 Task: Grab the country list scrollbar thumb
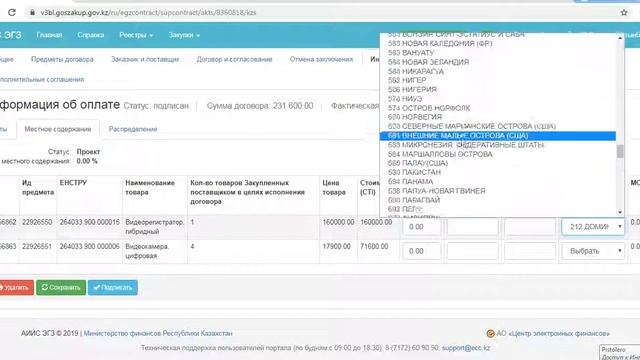click(620, 151)
